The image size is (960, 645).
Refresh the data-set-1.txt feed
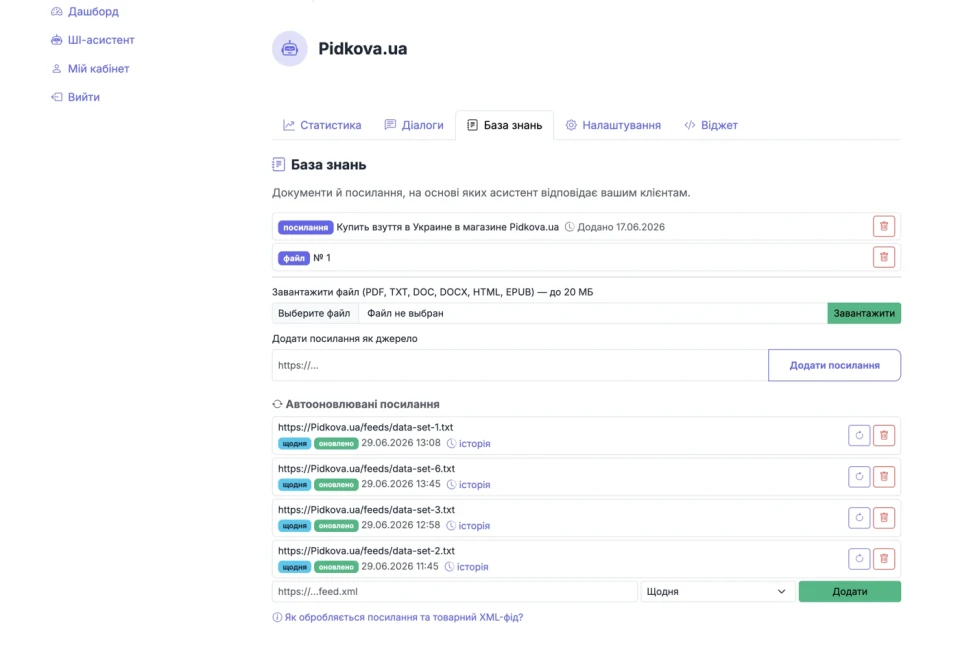coord(859,435)
